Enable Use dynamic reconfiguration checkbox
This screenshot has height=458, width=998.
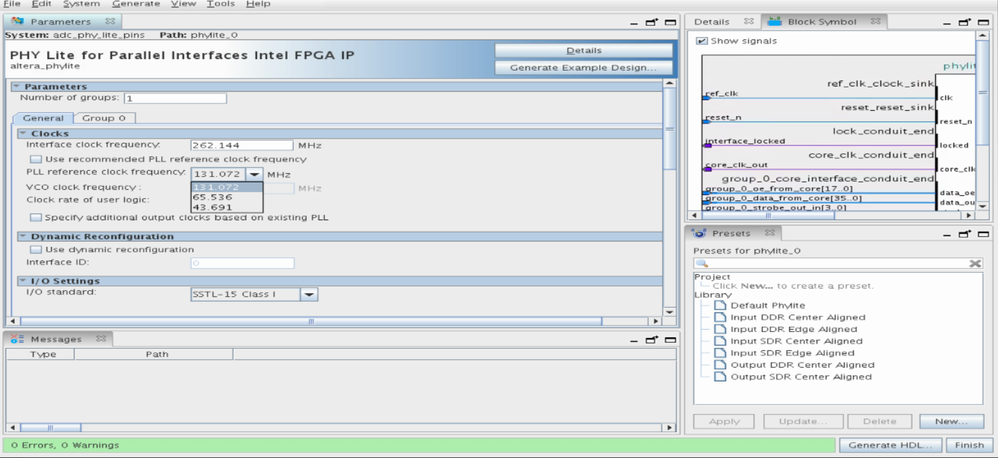36,249
